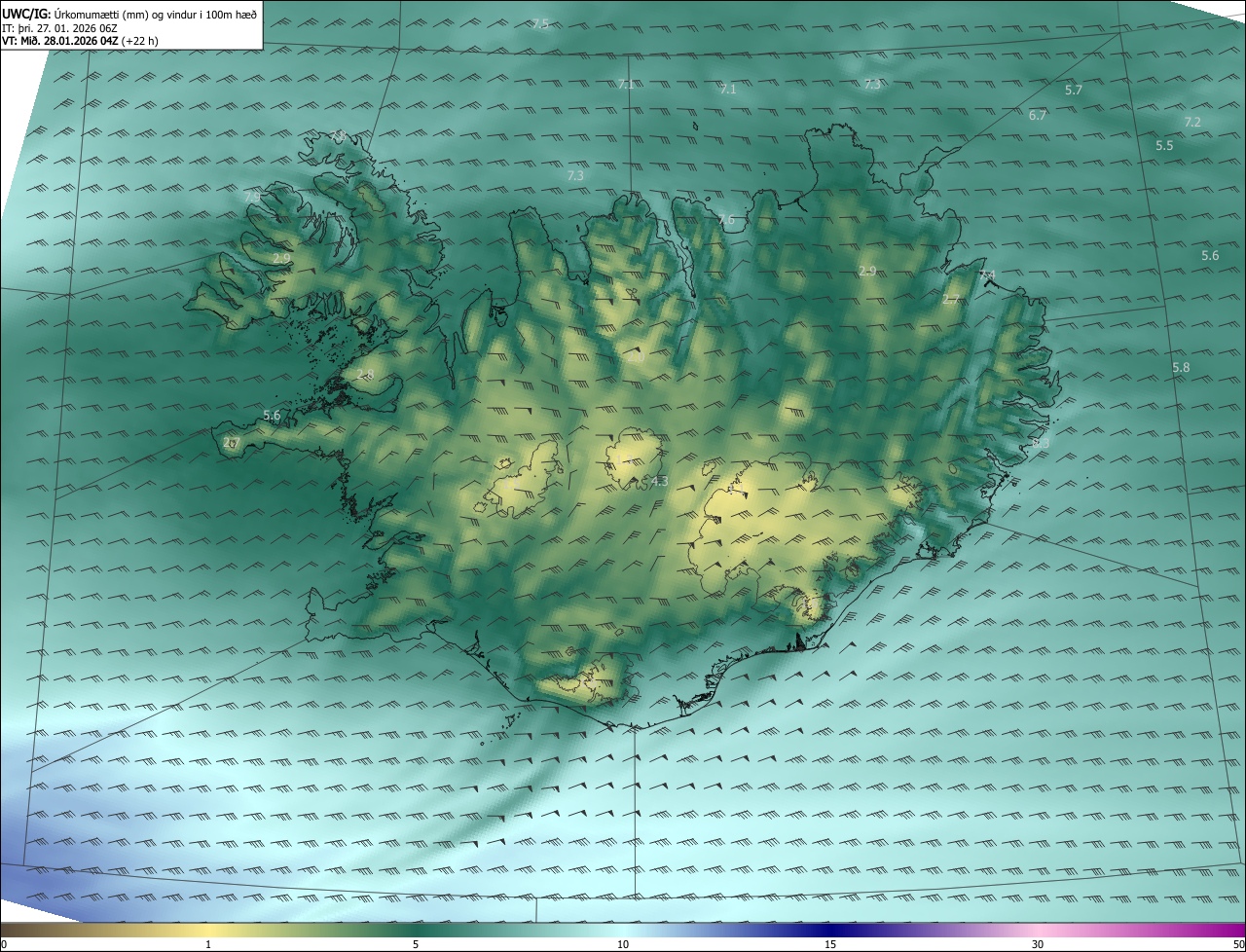
Task: Click the 5.7 value label on the map
Action: click(x=1074, y=90)
